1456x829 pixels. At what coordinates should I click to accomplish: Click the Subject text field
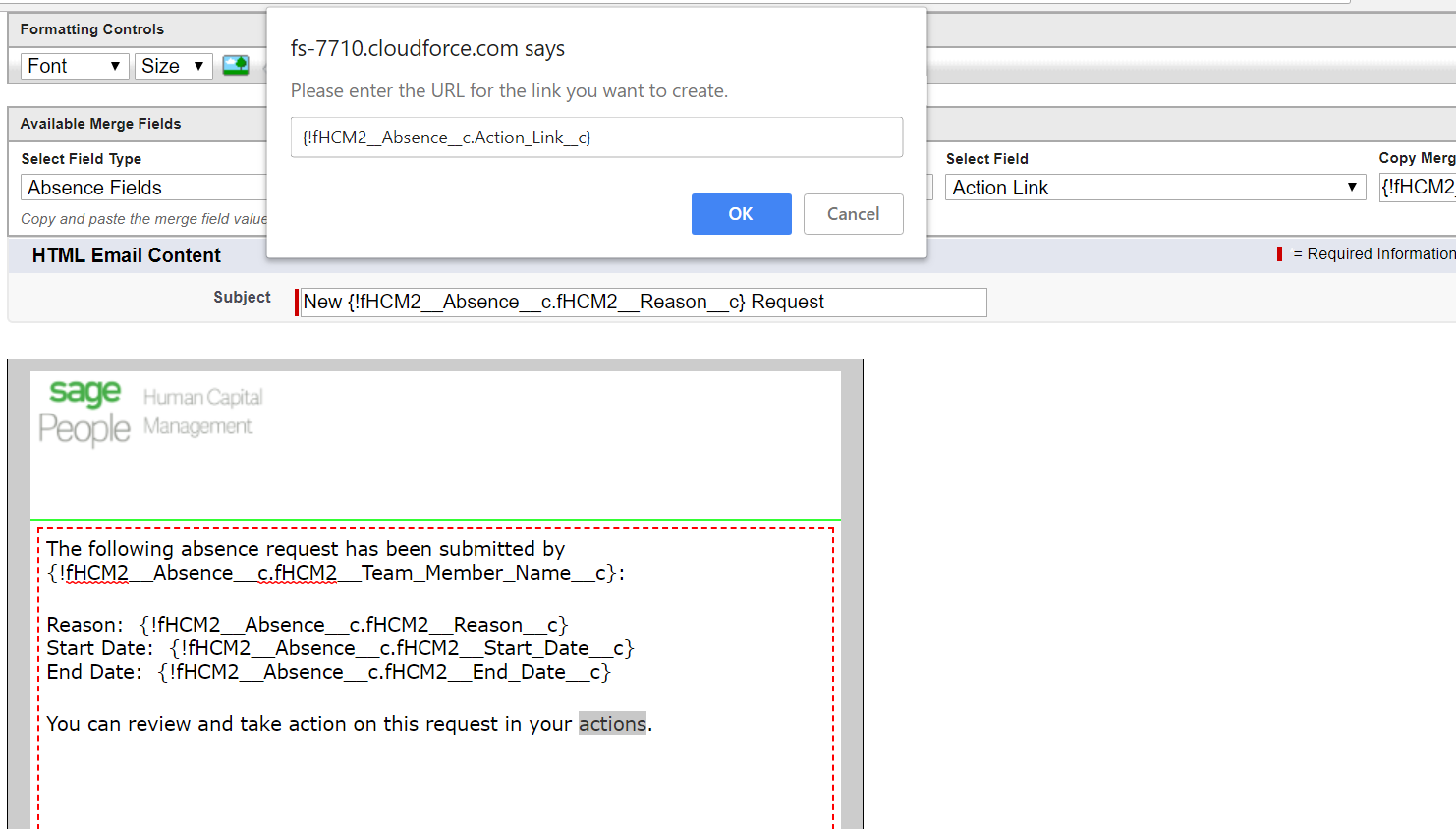(x=643, y=303)
